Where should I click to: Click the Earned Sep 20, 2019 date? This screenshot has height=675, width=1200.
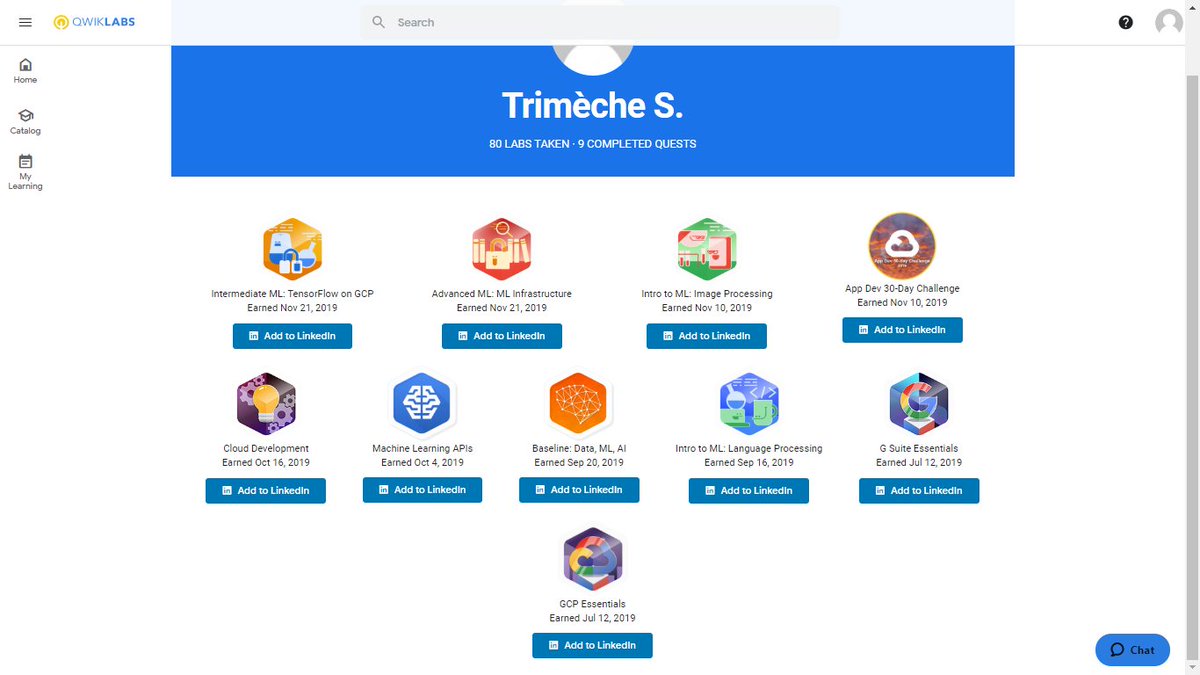[x=579, y=463]
